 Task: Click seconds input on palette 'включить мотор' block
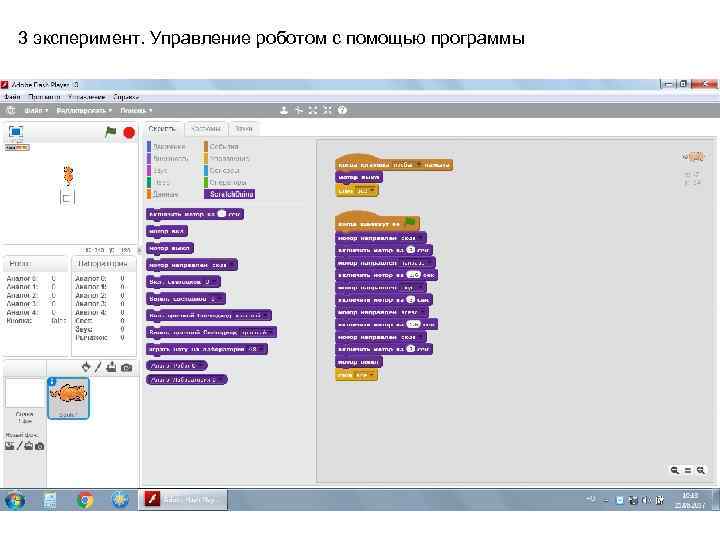click(222, 214)
